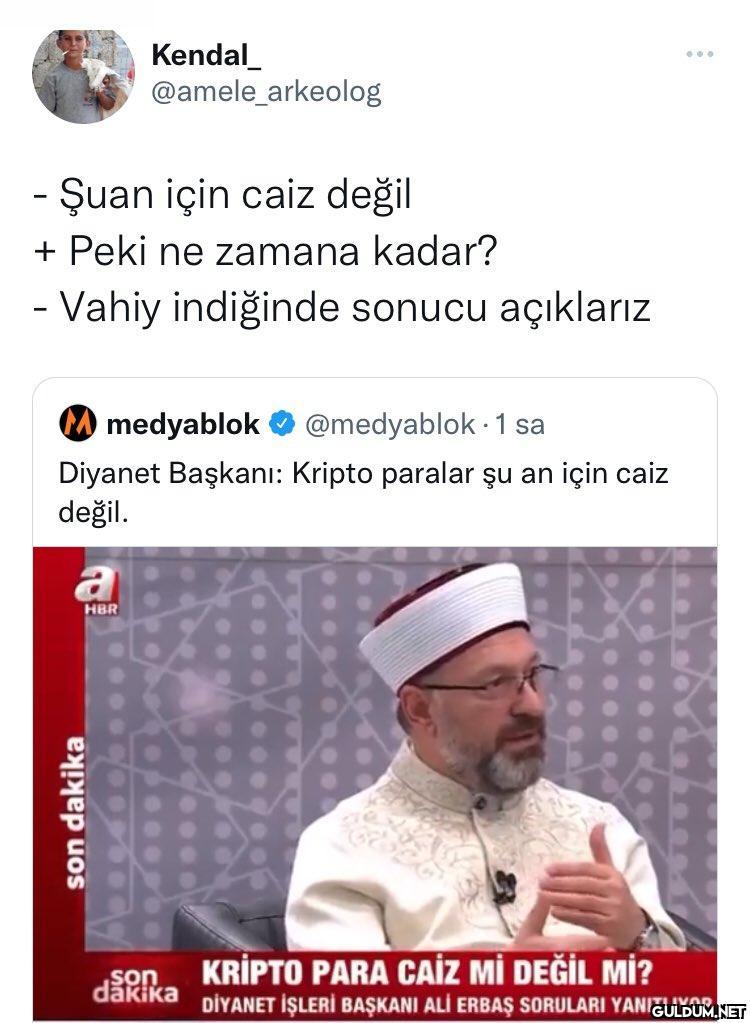Select the tweet text Şuan için caiz değil
Viewport: 750px width, 1023px height.
coord(222,194)
